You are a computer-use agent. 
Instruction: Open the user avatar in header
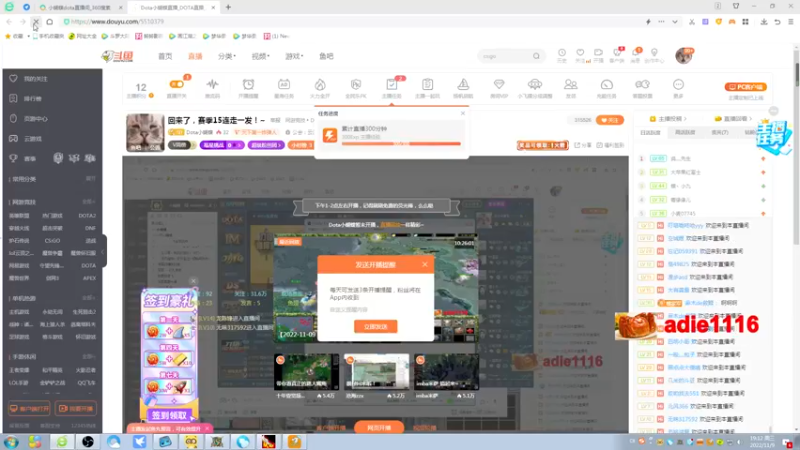684,56
